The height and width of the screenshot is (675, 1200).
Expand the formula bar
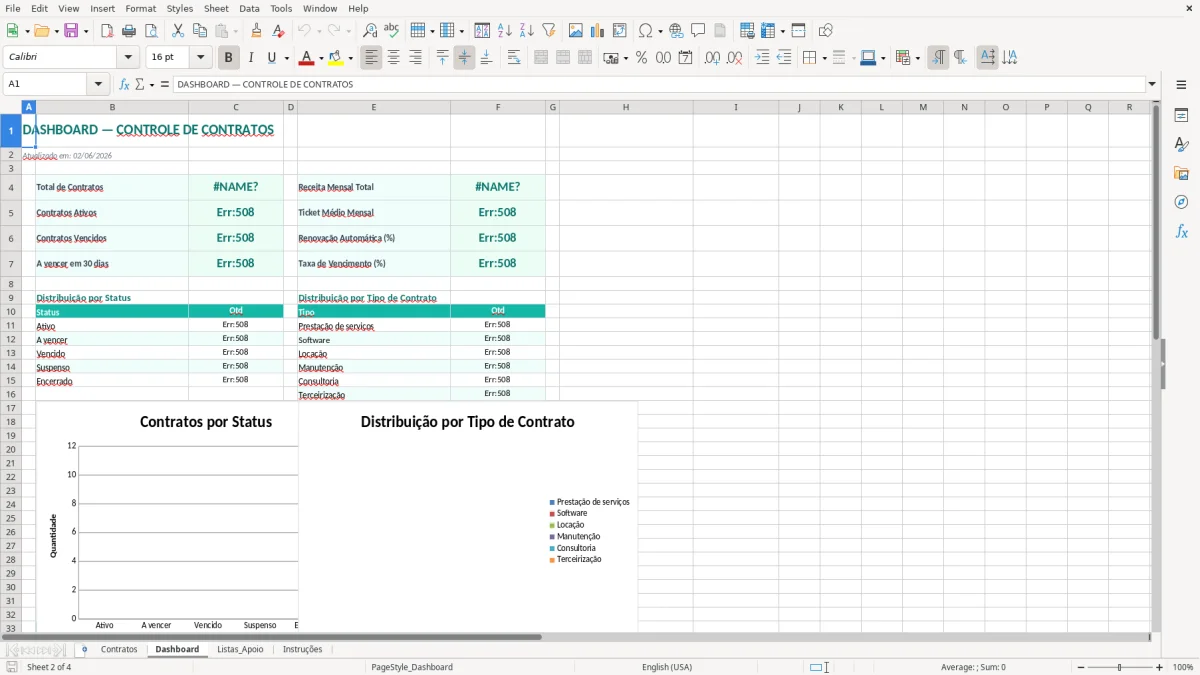tap(1152, 84)
